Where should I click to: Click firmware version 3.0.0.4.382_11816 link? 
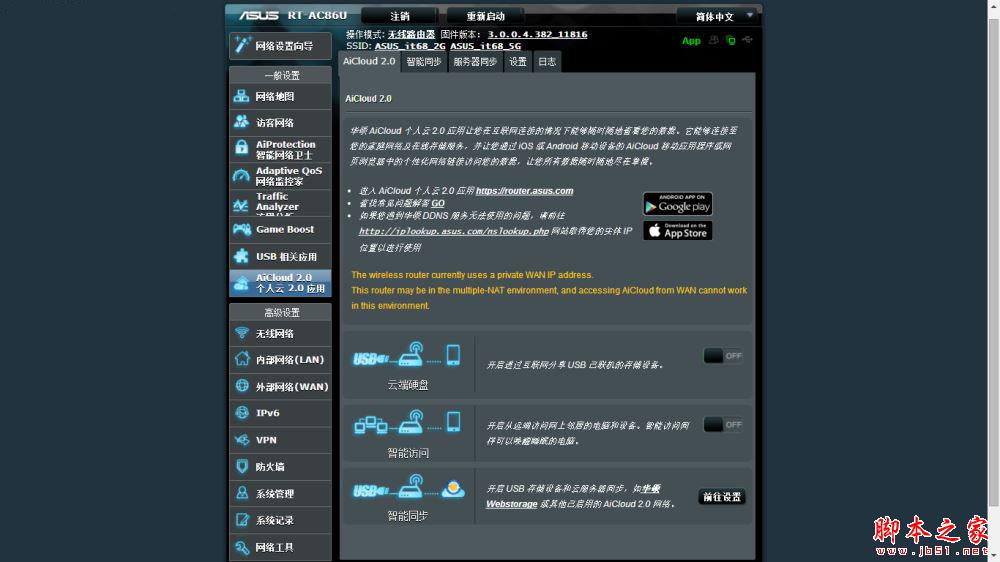click(x=538, y=34)
